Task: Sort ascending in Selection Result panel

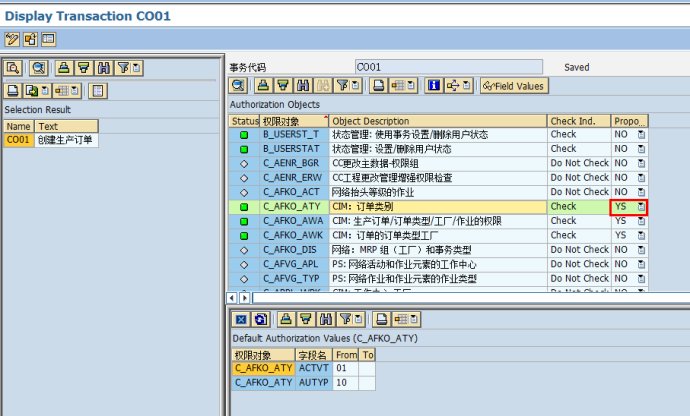Action: coord(64,68)
